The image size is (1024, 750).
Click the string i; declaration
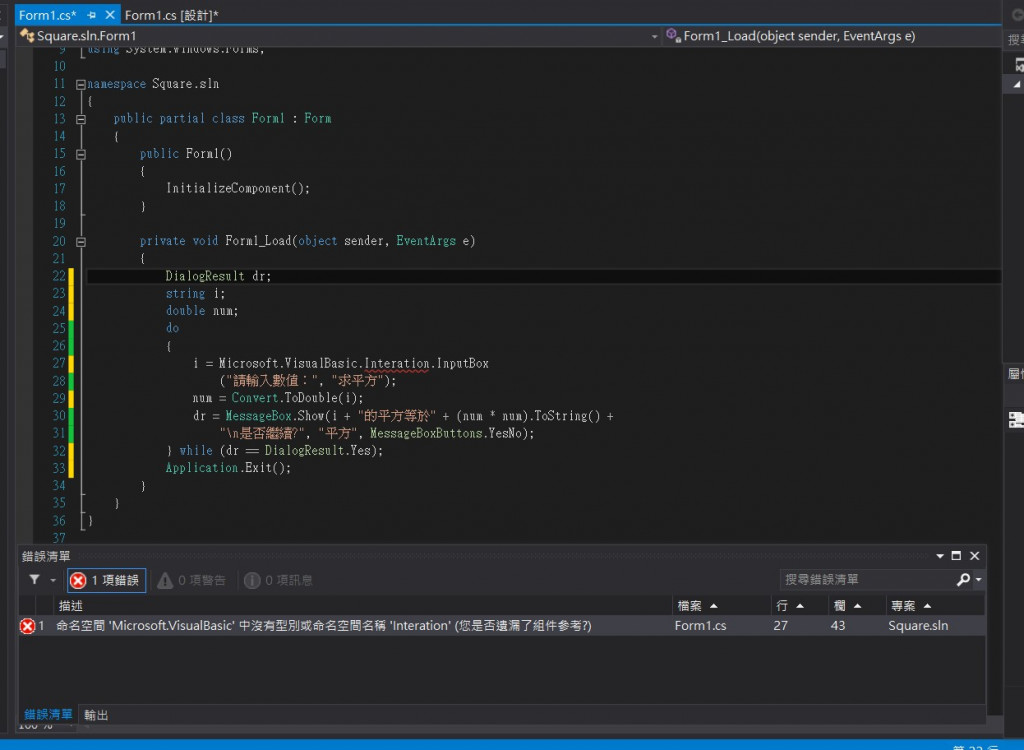pos(195,294)
